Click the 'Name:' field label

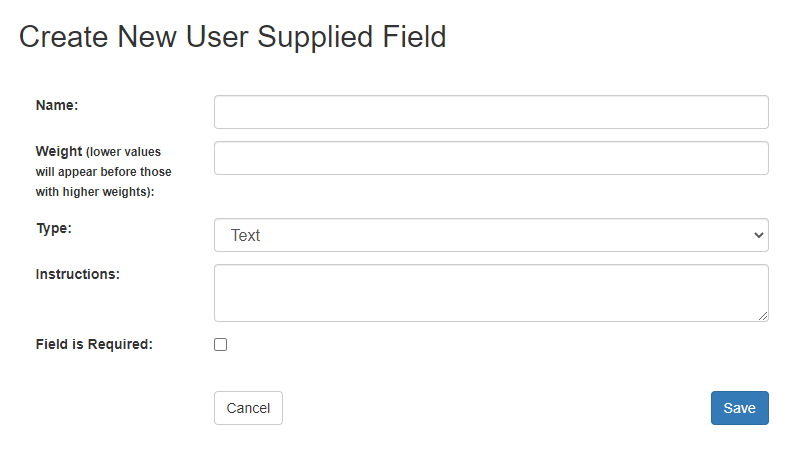[x=57, y=104]
